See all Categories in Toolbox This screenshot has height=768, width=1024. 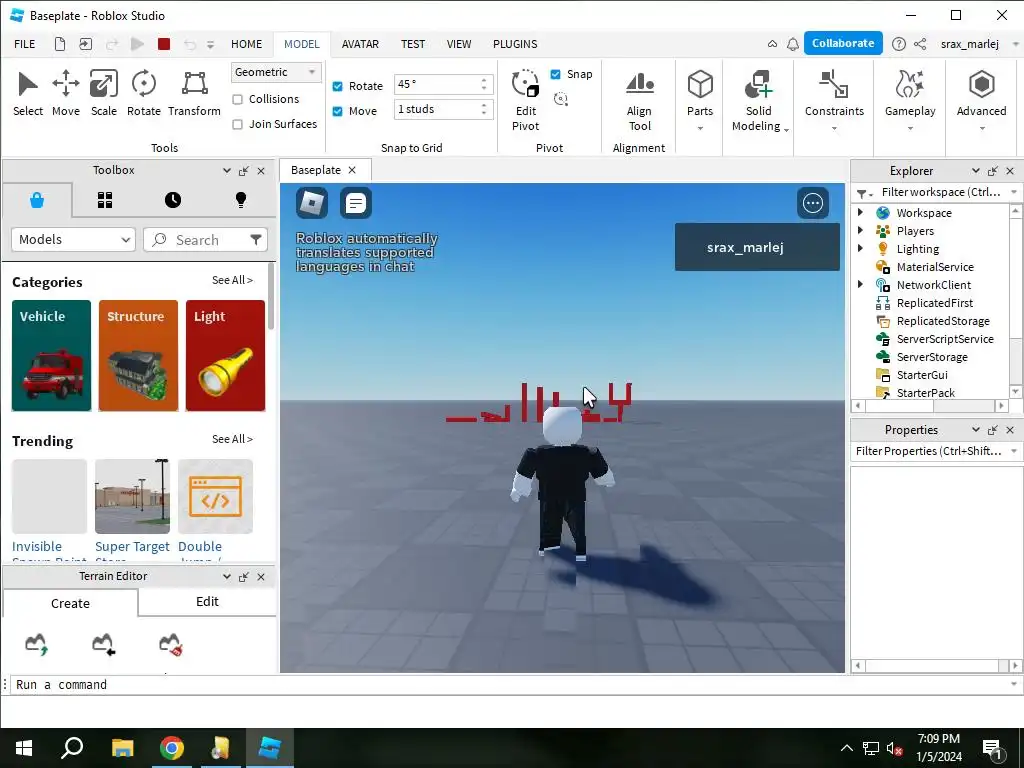pos(232,280)
